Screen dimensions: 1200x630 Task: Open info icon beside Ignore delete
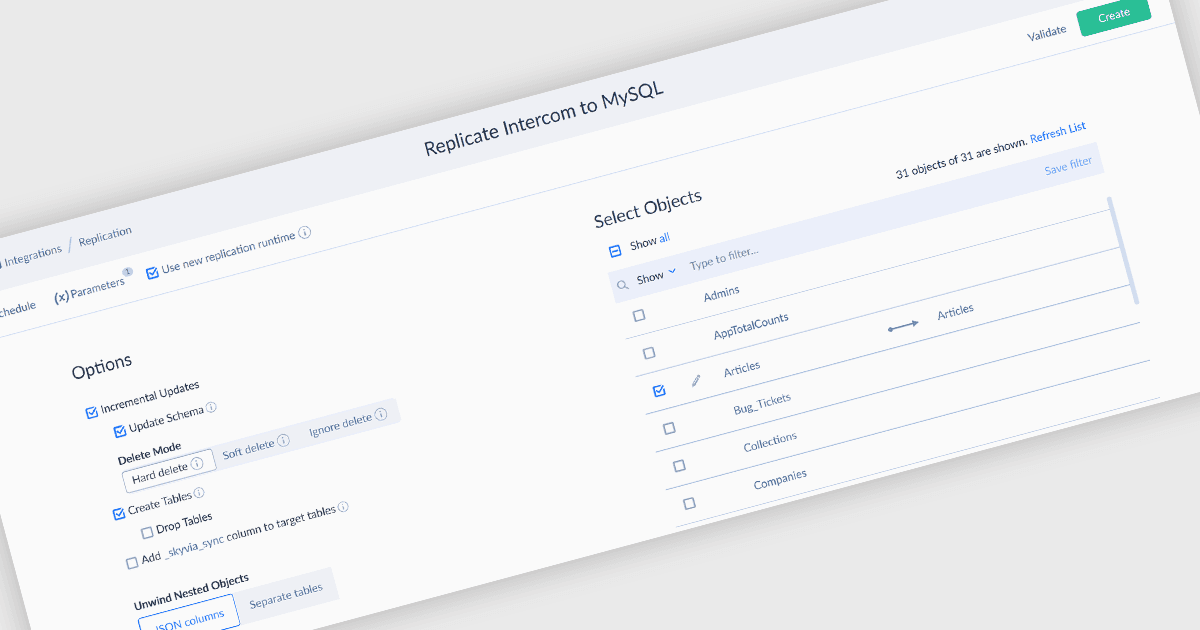380,416
